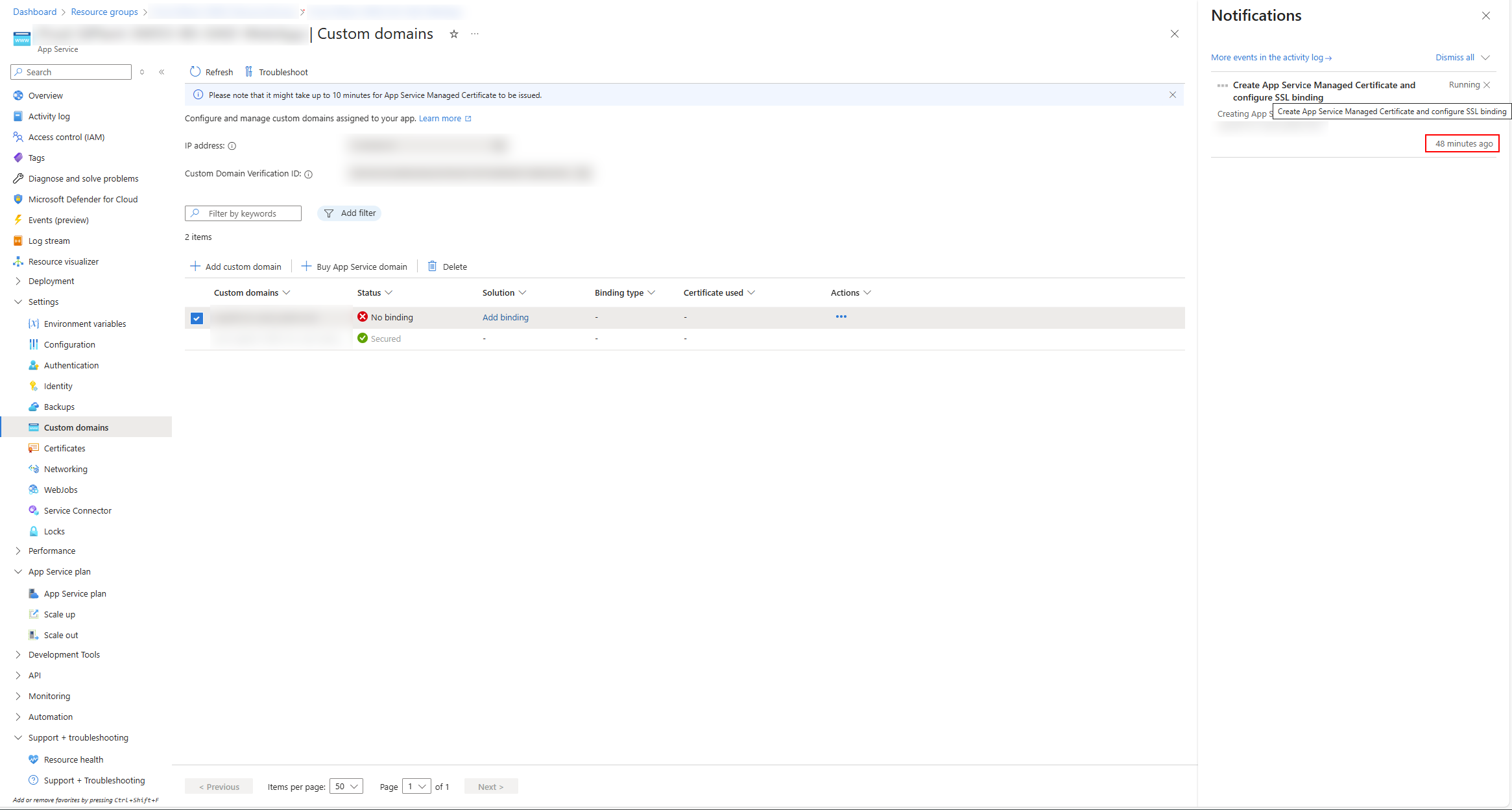Open the Actions ellipsis menu for the domain
1512x810 pixels.
point(841,316)
